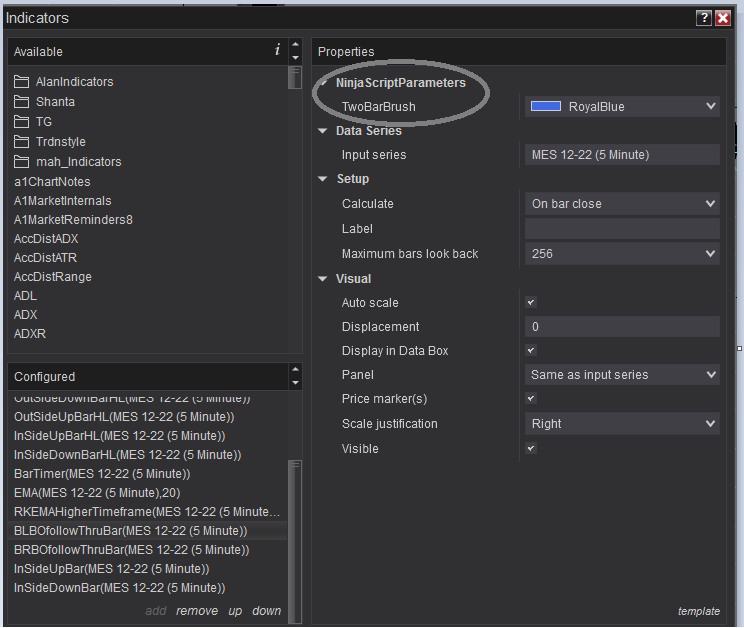Select AccDistADX indicator

point(46,239)
